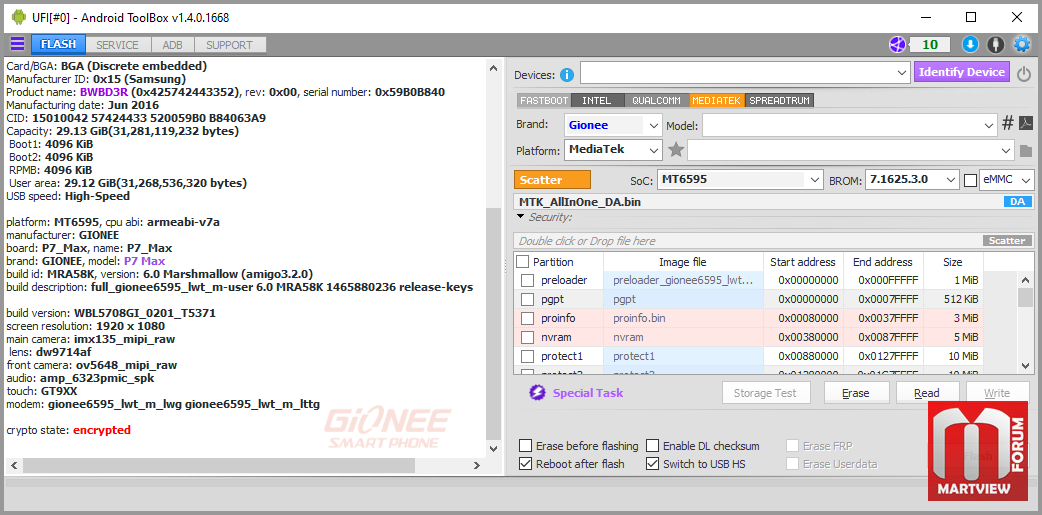The image size is (1042, 515).
Task: Click the scatter file drop field
Action: (748, 241)
